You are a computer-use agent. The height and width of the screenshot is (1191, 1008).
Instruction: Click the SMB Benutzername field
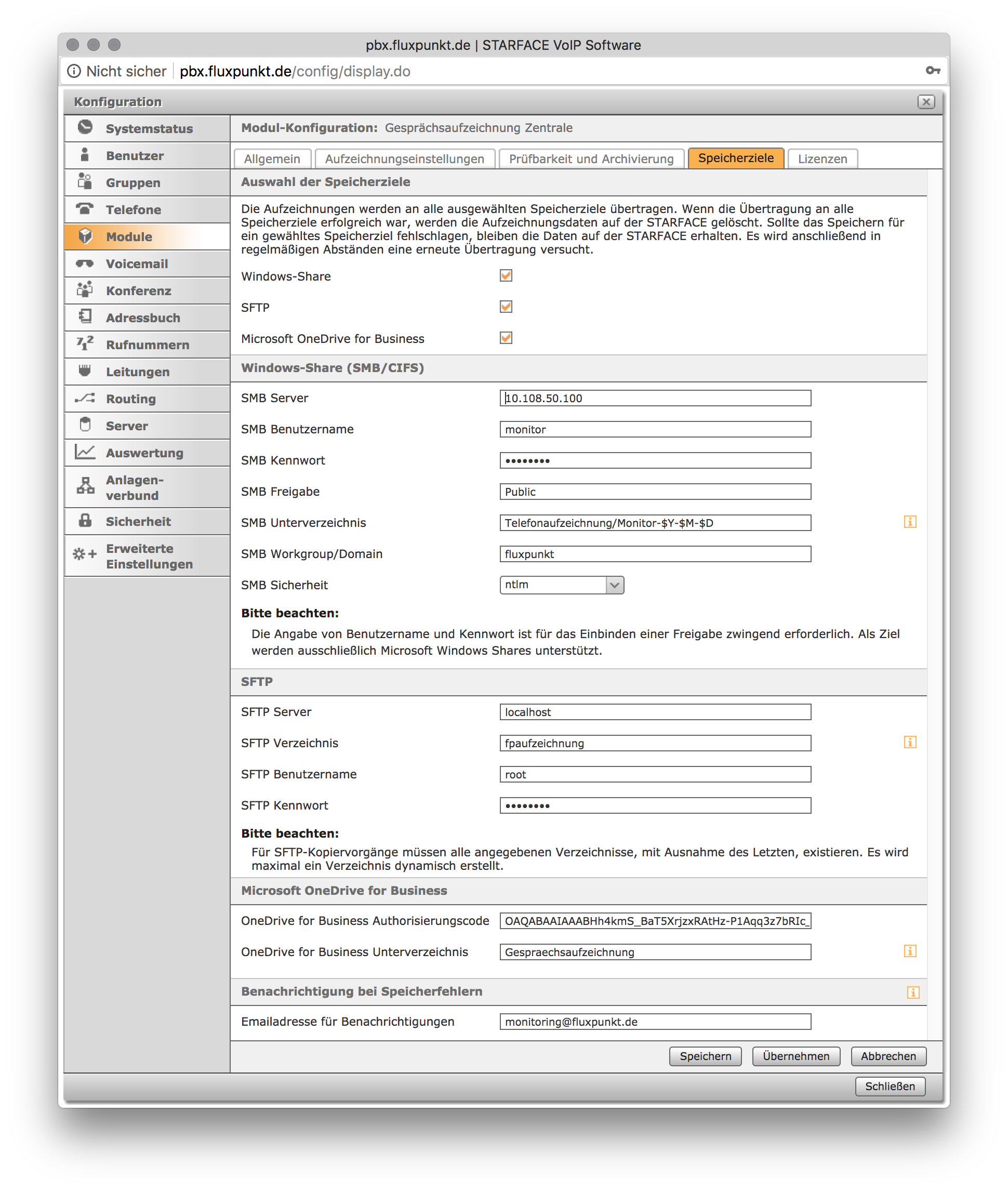point(655,429)
